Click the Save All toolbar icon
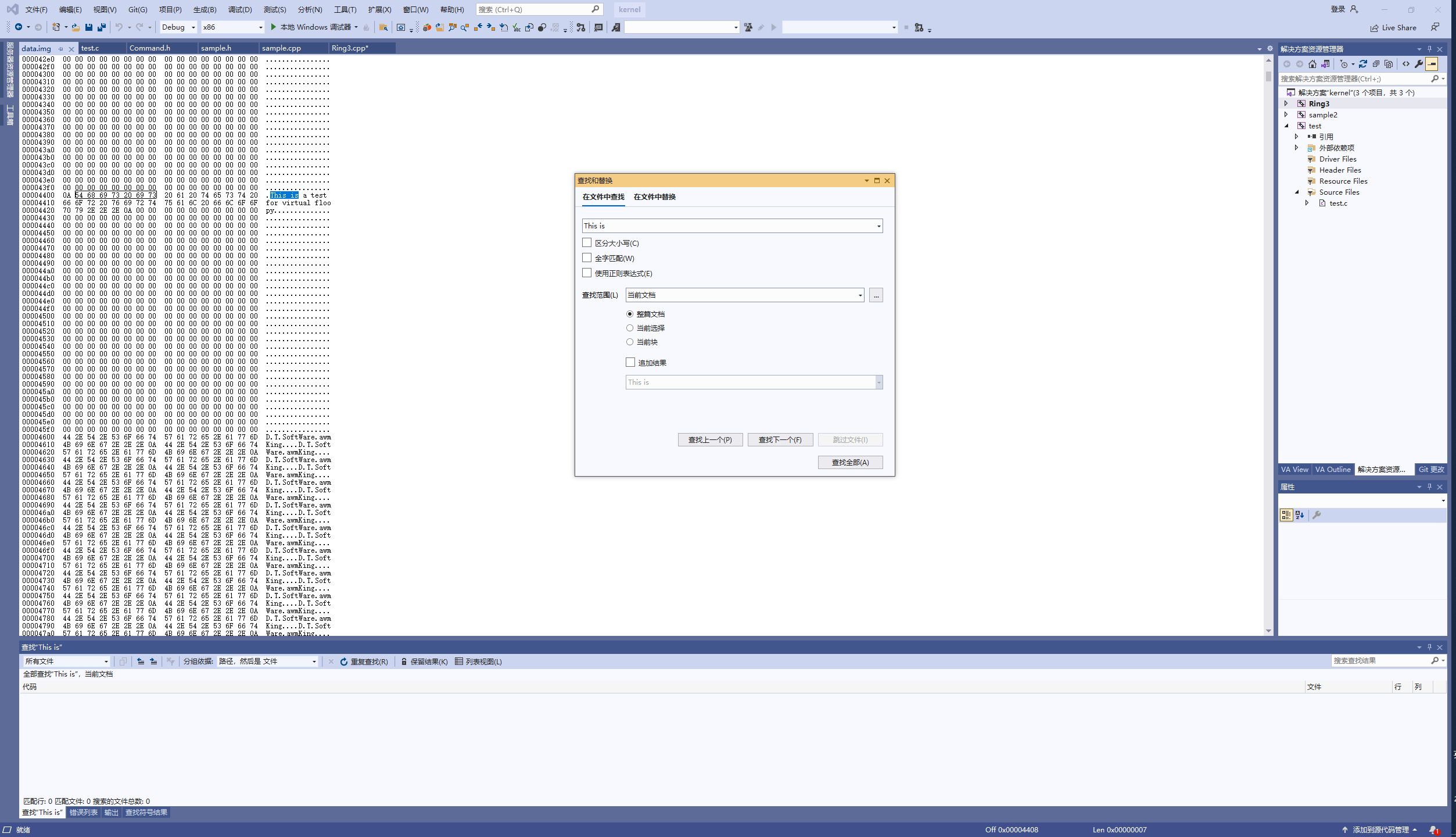 click(102, 27)
